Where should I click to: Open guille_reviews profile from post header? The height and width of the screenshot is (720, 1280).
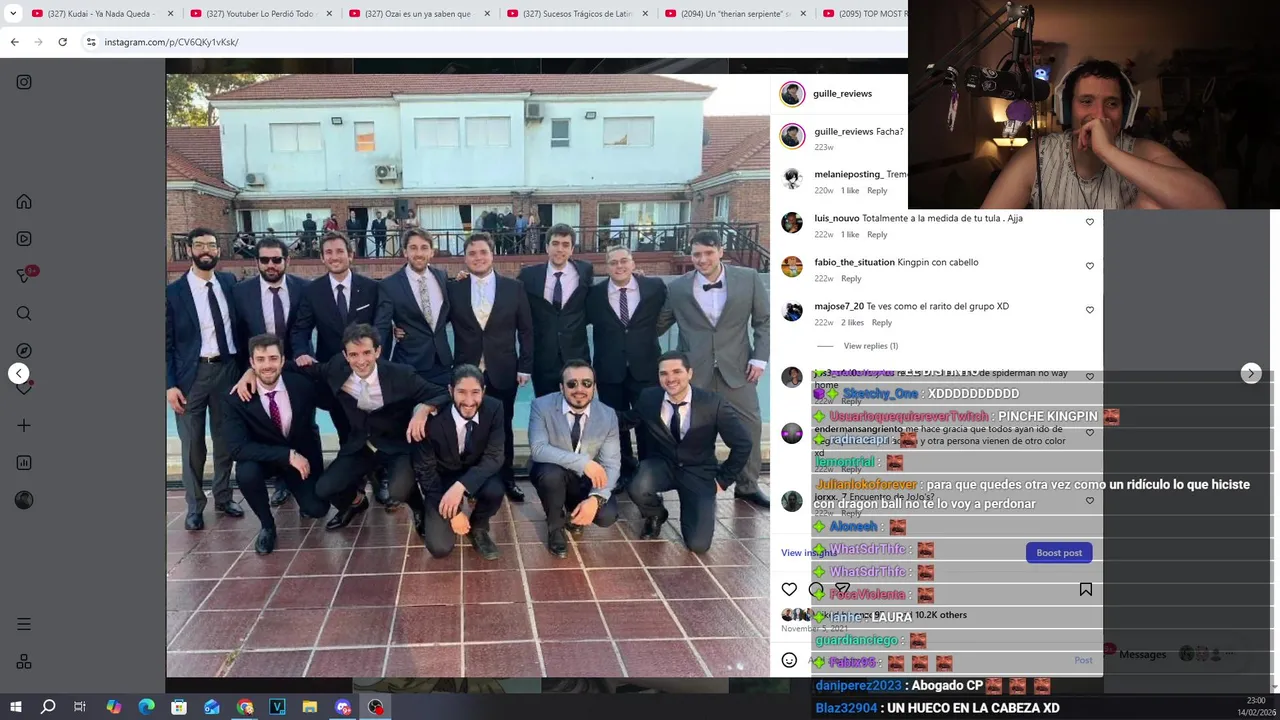point(842,93)
